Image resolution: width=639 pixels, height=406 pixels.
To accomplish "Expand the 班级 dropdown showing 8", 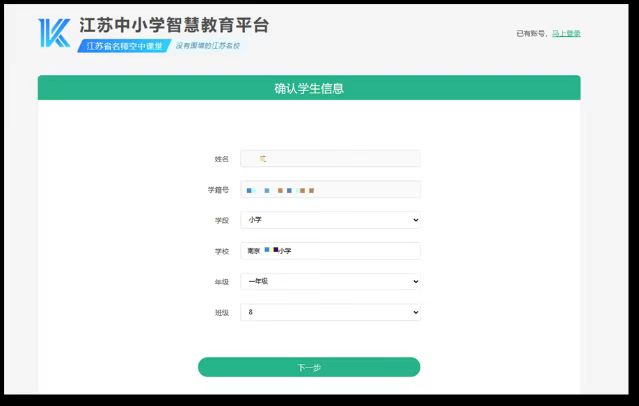I will pyautogui.click(x=330, y=312).
